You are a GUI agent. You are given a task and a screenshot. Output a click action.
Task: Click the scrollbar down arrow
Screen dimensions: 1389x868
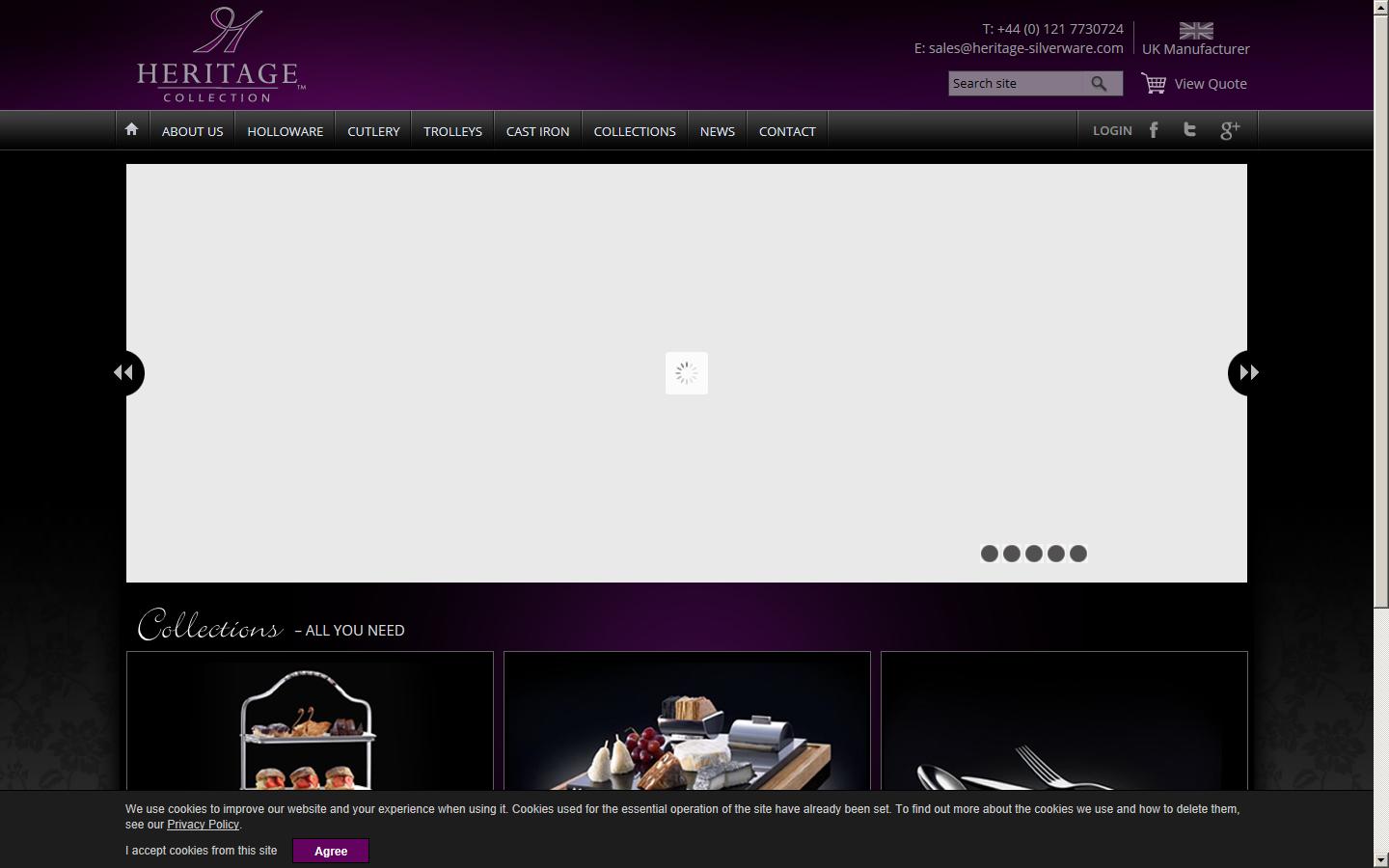[1380, 859]
